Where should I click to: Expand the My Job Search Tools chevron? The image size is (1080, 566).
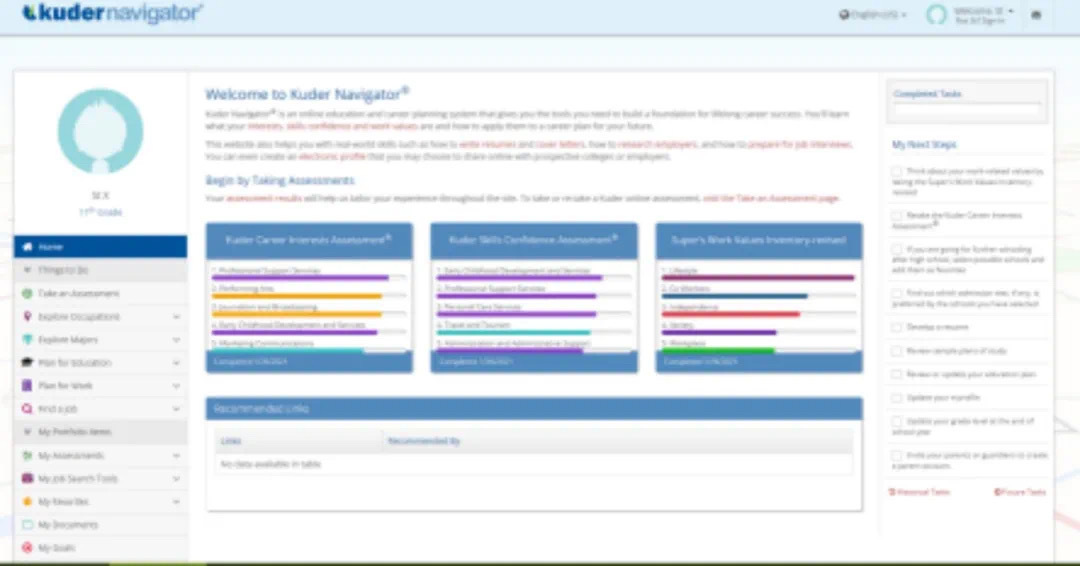[176, 479]
